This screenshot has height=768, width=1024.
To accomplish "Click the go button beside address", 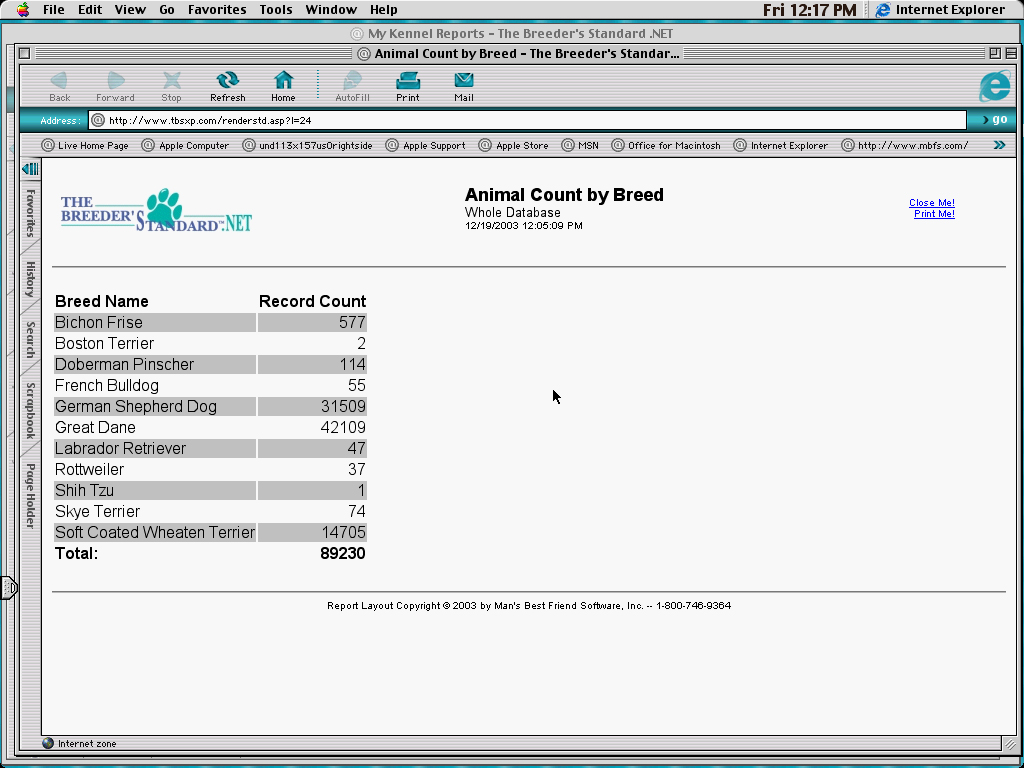I will pyautogui.click(x=994, y=120).
